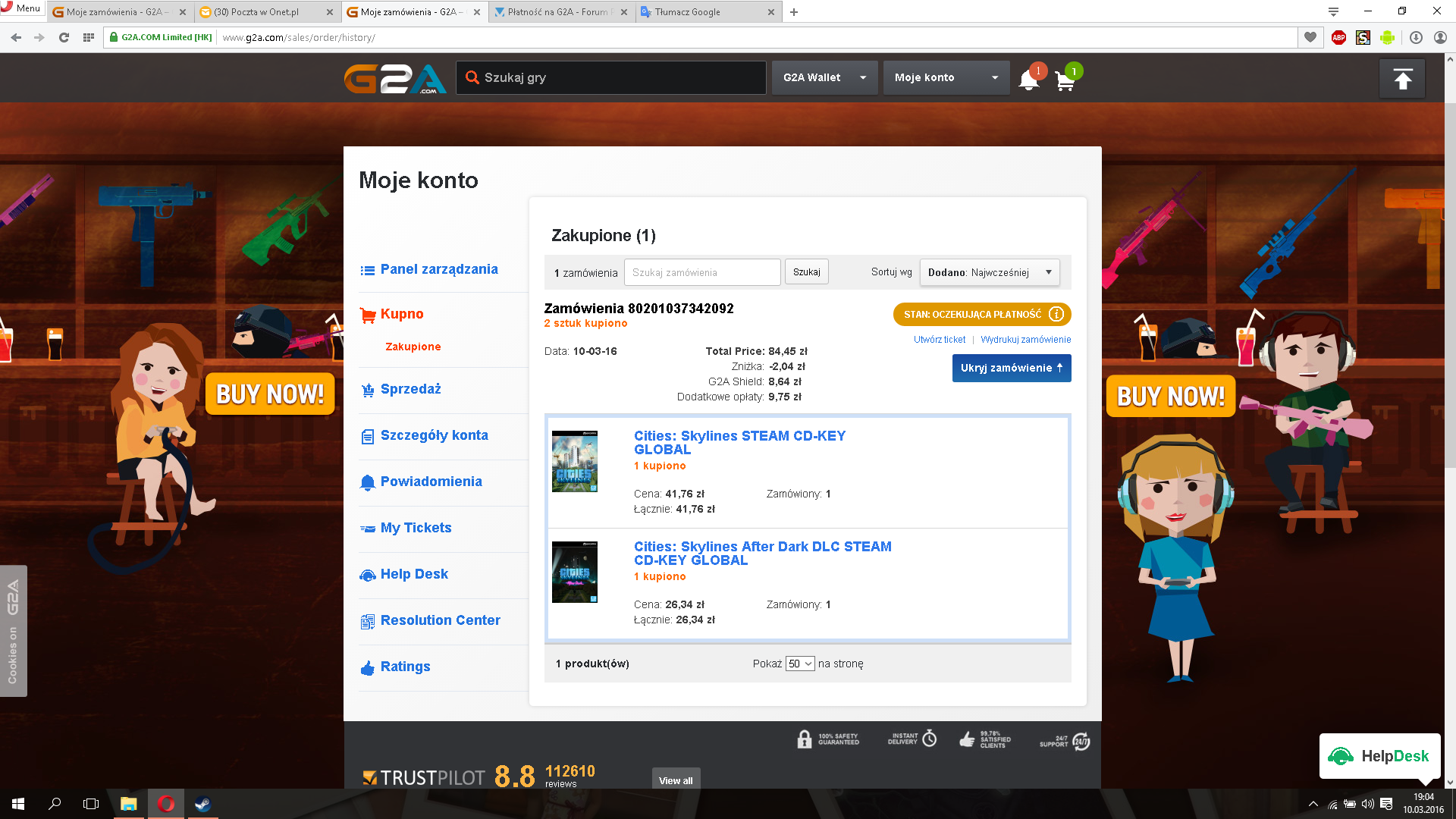Click the G2A logo
This screenshot has width=1456, height=819.
(x=395, y=78)
